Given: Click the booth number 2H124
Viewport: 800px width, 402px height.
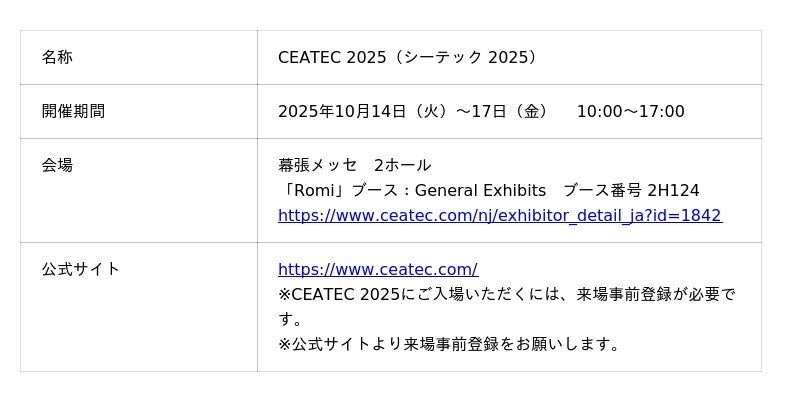Looking at the screenshot, I should 673,190.
